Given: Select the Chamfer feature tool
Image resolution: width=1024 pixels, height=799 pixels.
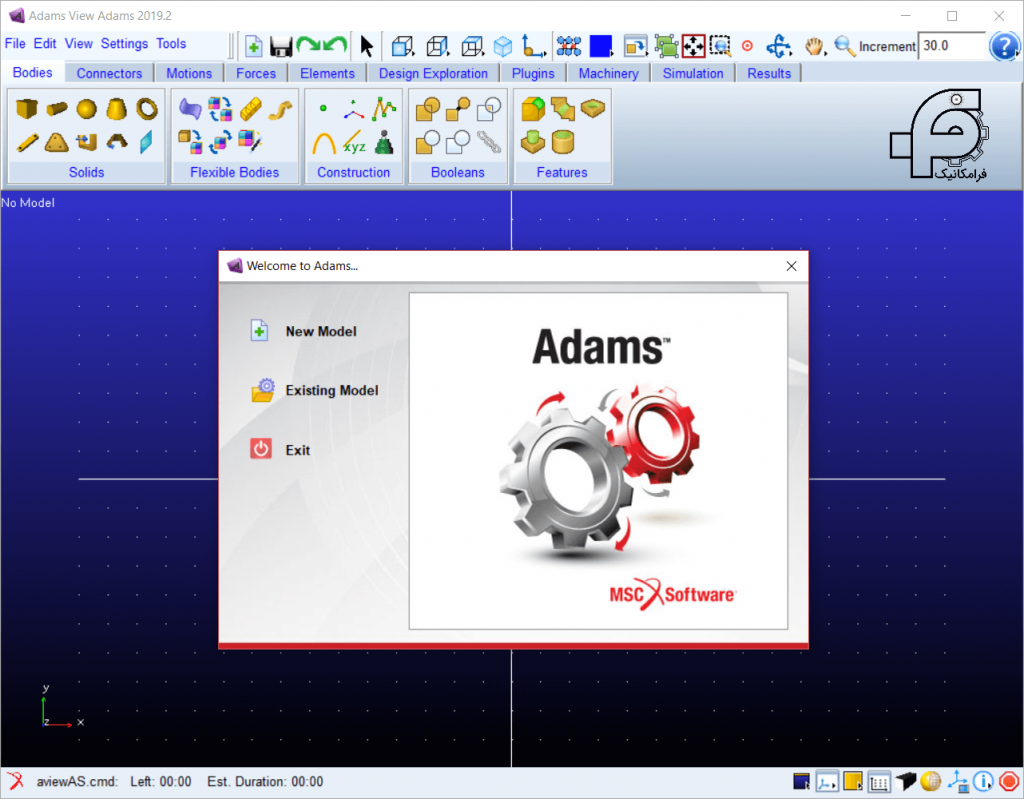Looking at the screenshot, I should pyautogui.click(x=563, y=109).
